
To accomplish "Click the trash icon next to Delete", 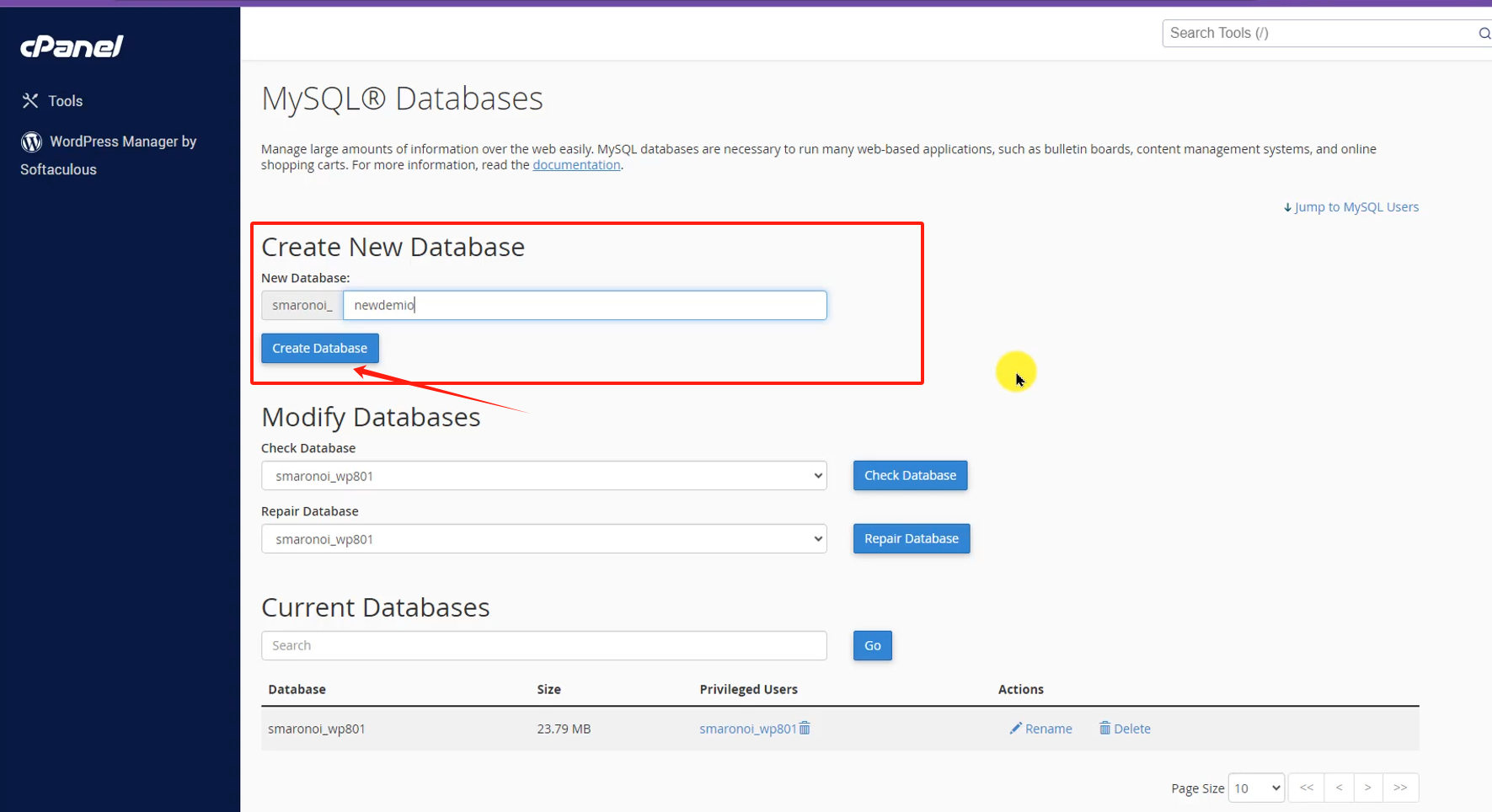I will (x=1106, y=728).
